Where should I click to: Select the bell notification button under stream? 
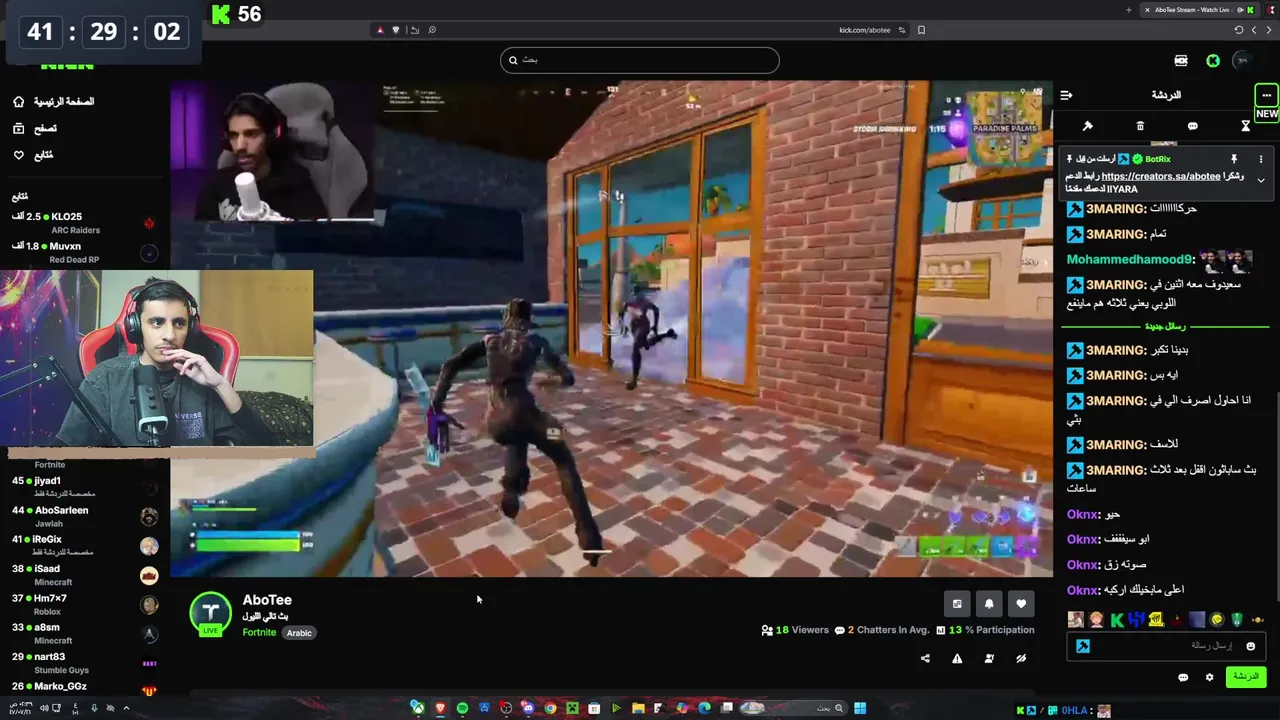coord(989,603)
